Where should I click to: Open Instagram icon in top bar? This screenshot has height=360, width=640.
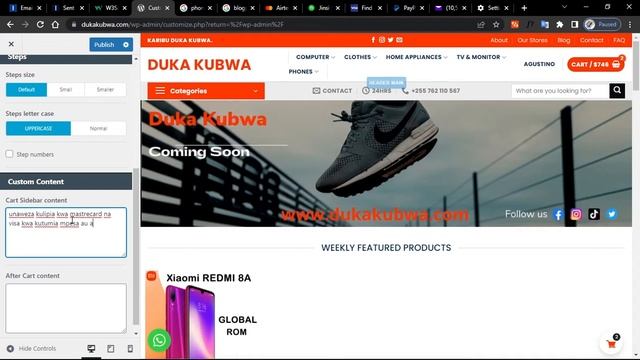382,40
